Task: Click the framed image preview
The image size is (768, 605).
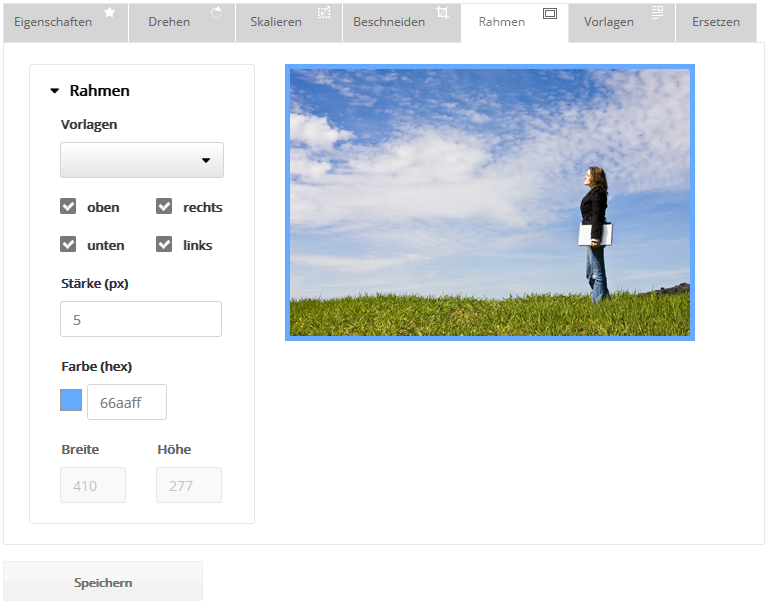Action: (490, 203)
